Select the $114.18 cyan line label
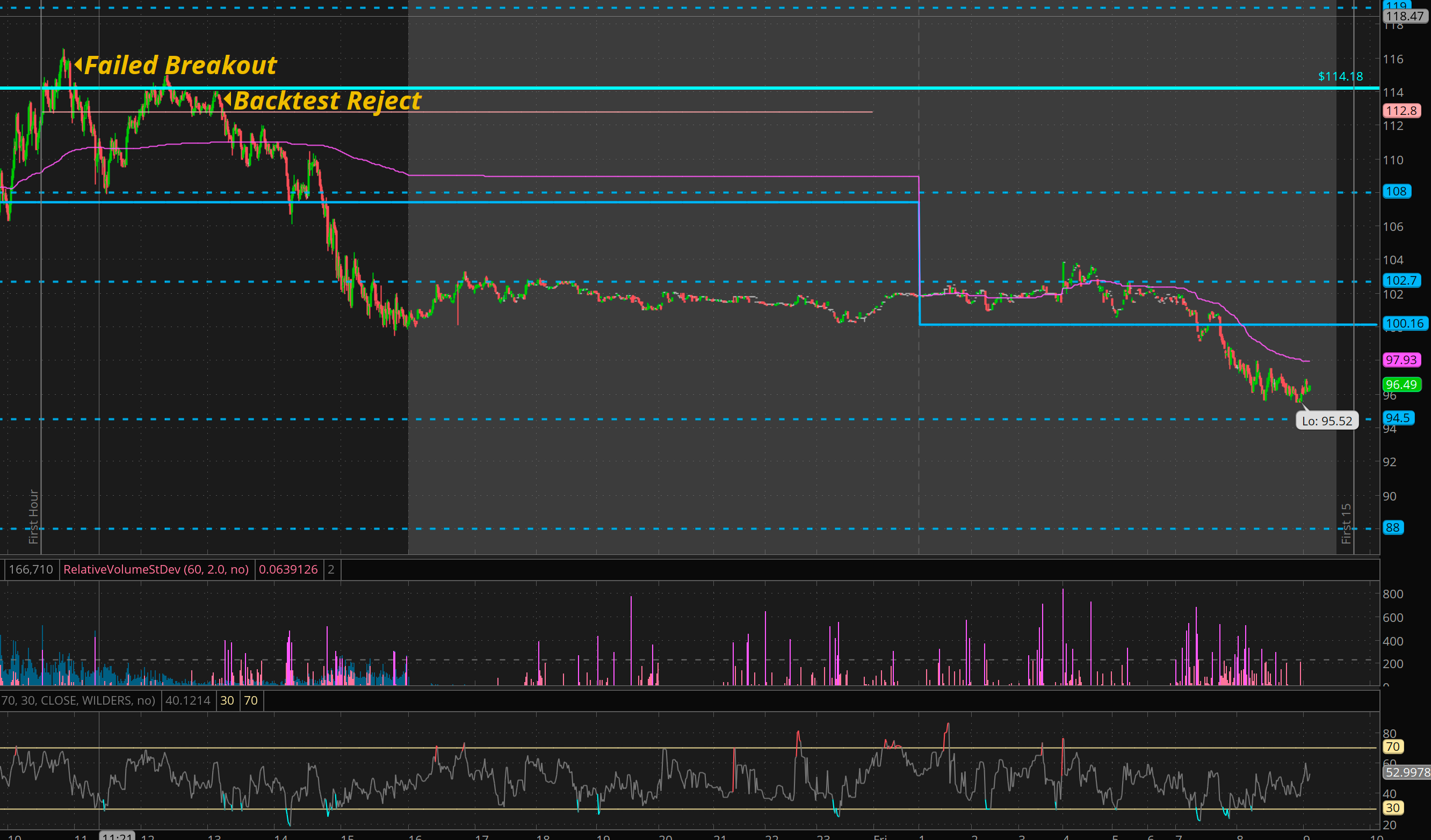Image resolution: width=1431 pixels, height=840 pixels. (1340, 76)
